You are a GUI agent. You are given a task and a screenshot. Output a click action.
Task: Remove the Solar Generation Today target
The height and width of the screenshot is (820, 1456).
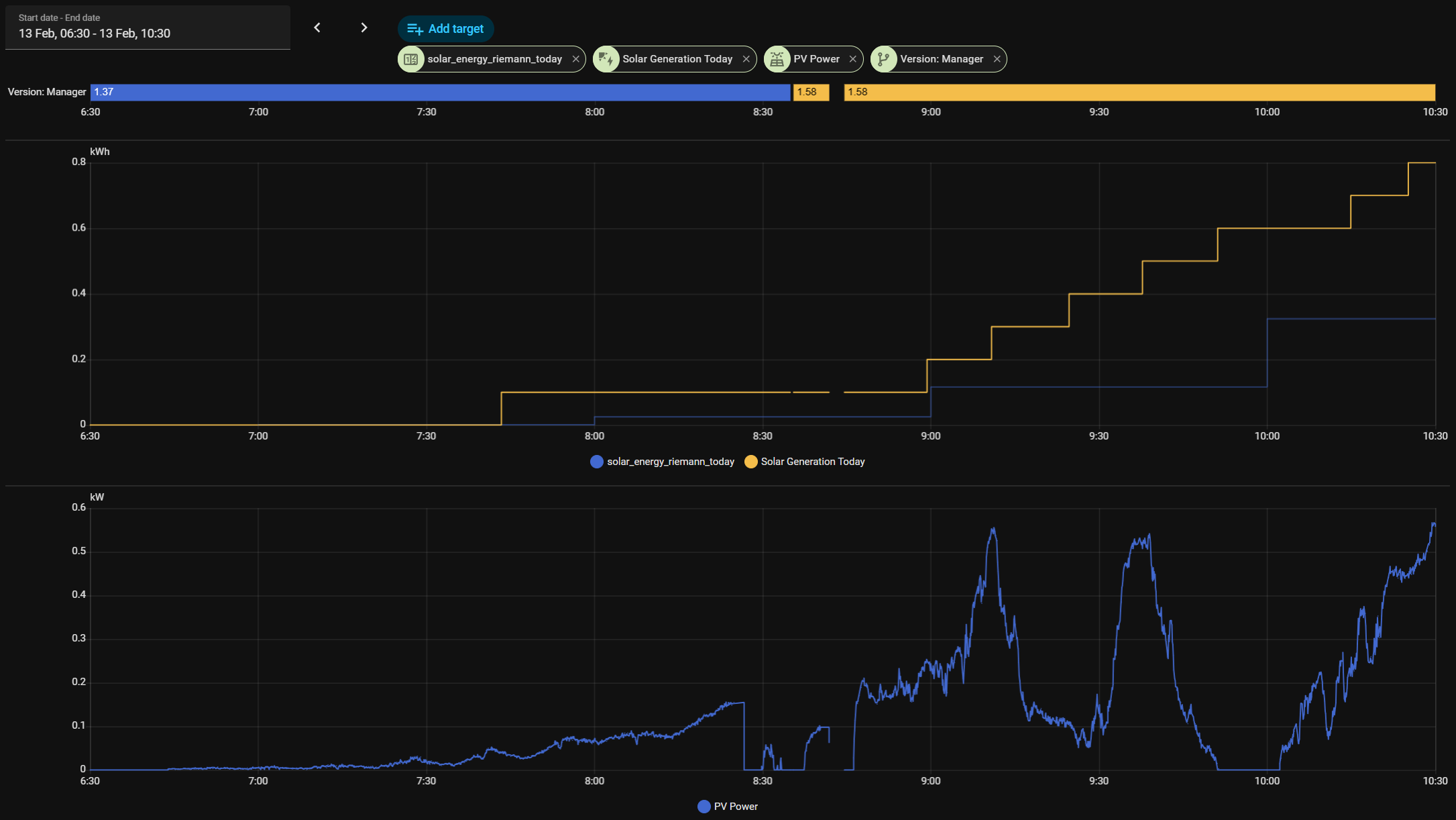tap(746, 59)
